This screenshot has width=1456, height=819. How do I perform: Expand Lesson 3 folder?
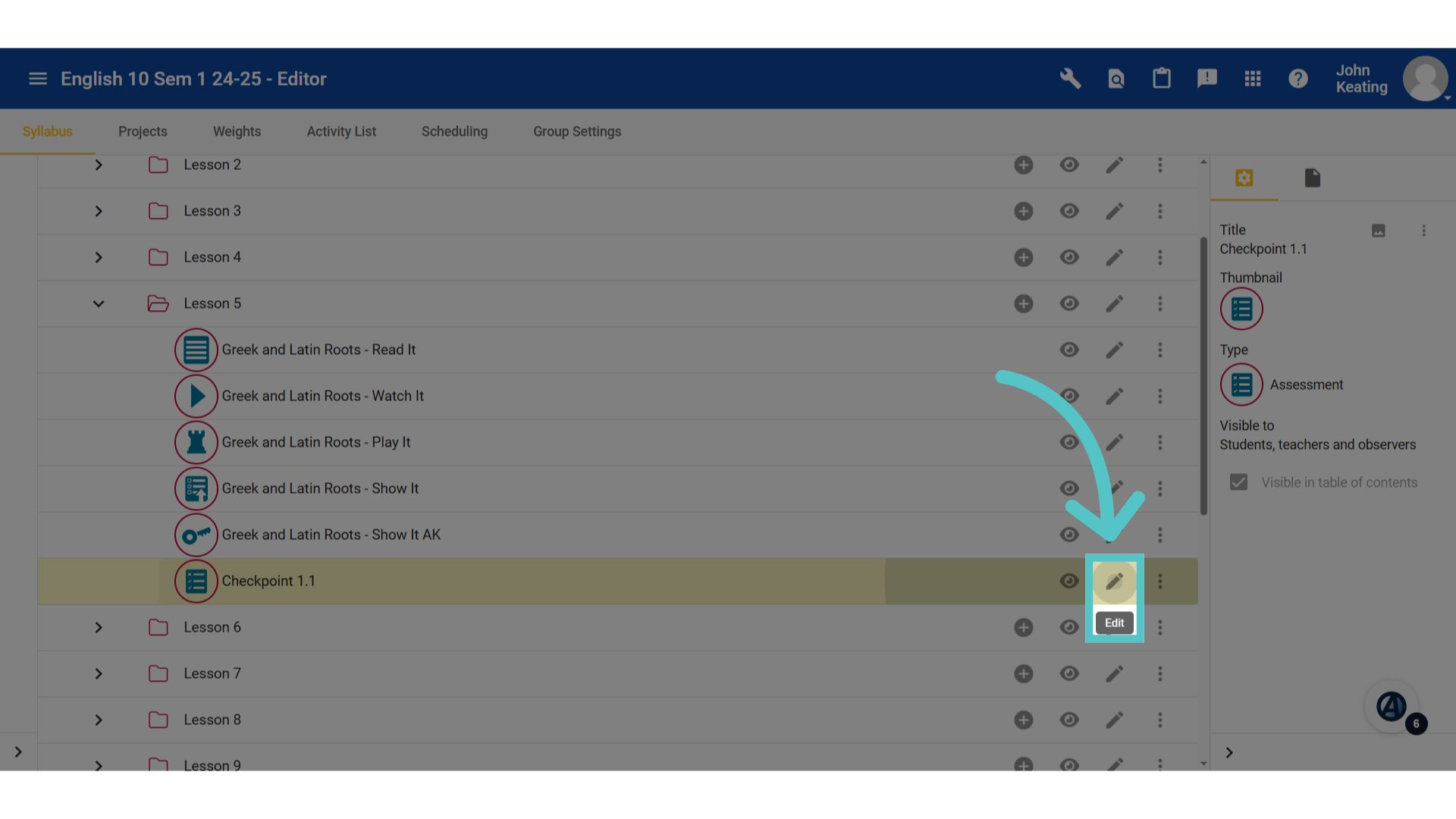click(x=99, y=211)
